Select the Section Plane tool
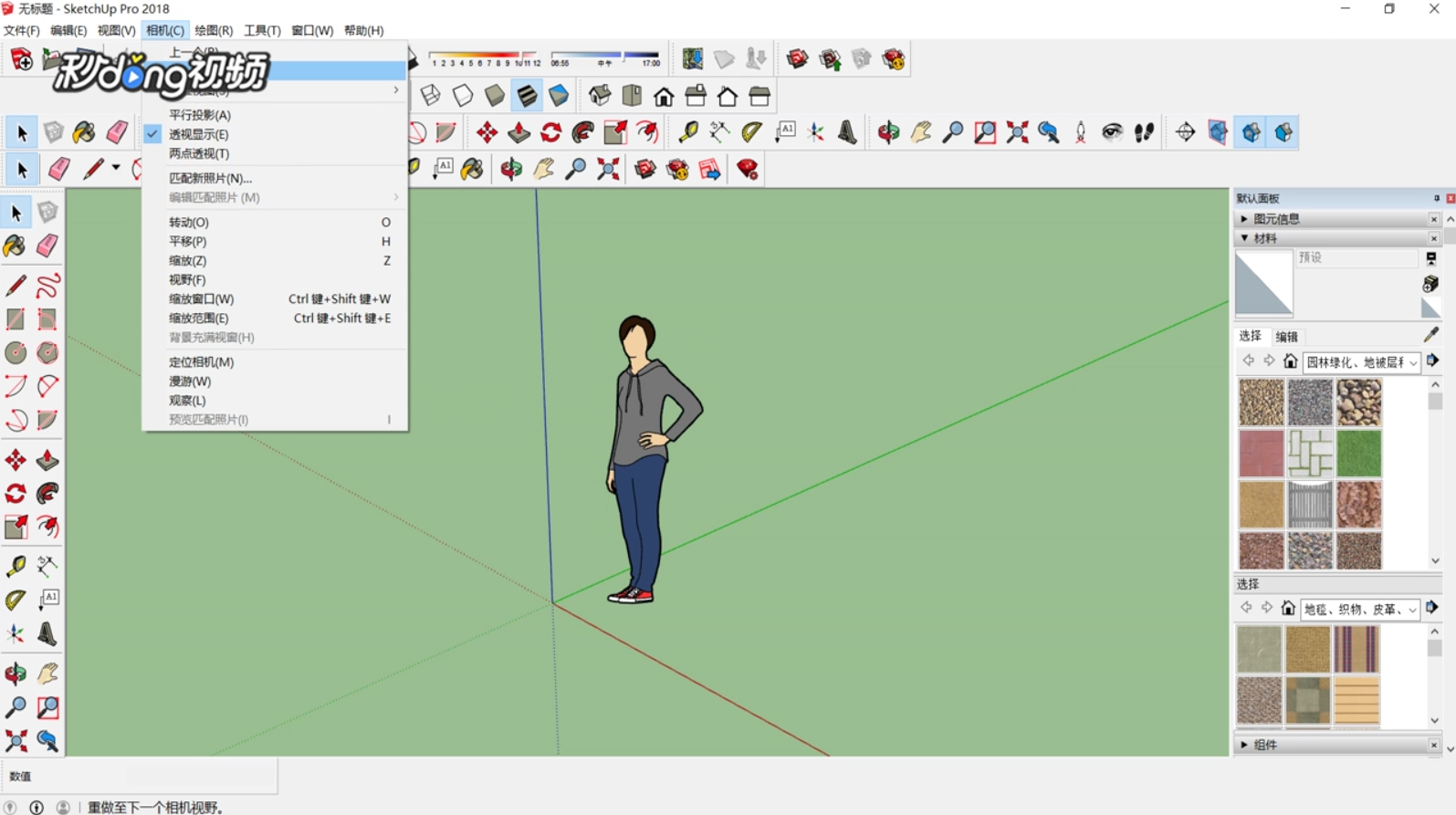 pyautogui.click(x=1185, y=132)
